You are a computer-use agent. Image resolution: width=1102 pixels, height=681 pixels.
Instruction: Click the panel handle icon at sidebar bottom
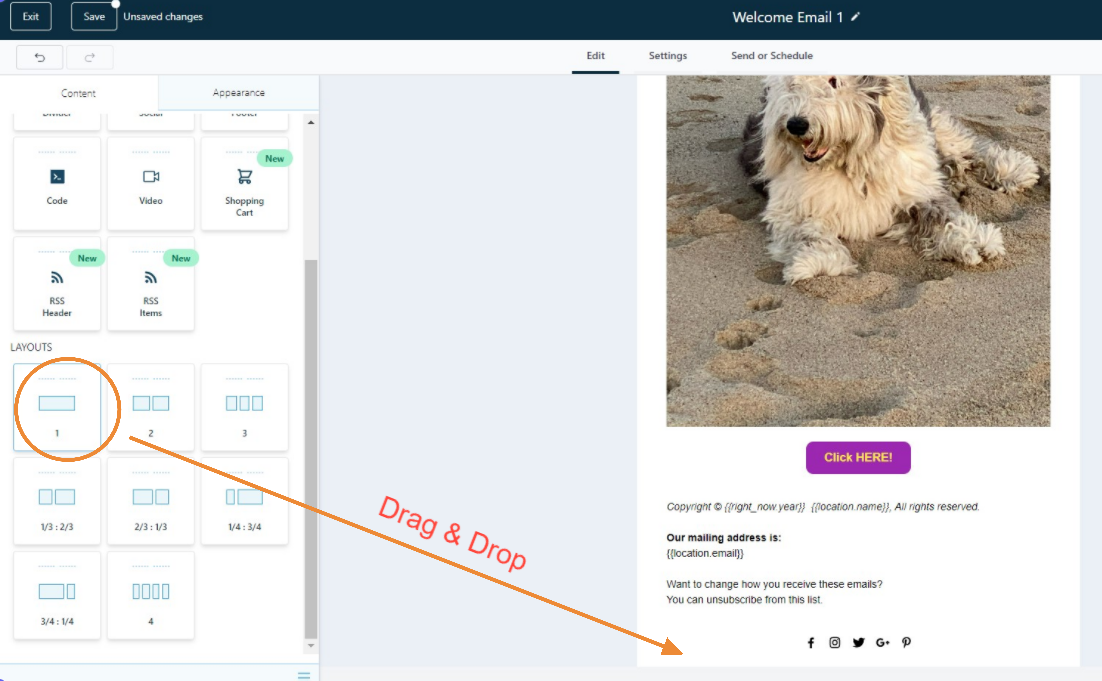(304, 675)
